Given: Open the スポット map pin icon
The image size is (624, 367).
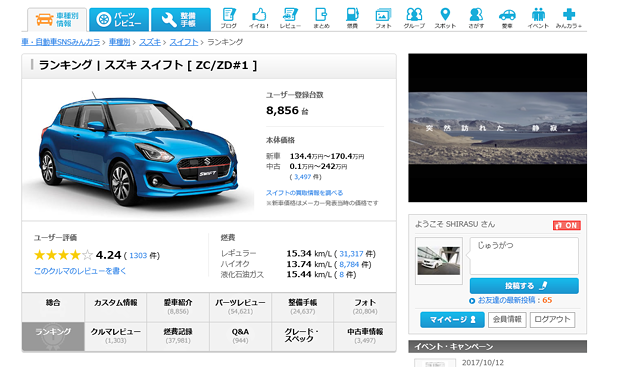Looking at the screenshot, I should [445, 18].
